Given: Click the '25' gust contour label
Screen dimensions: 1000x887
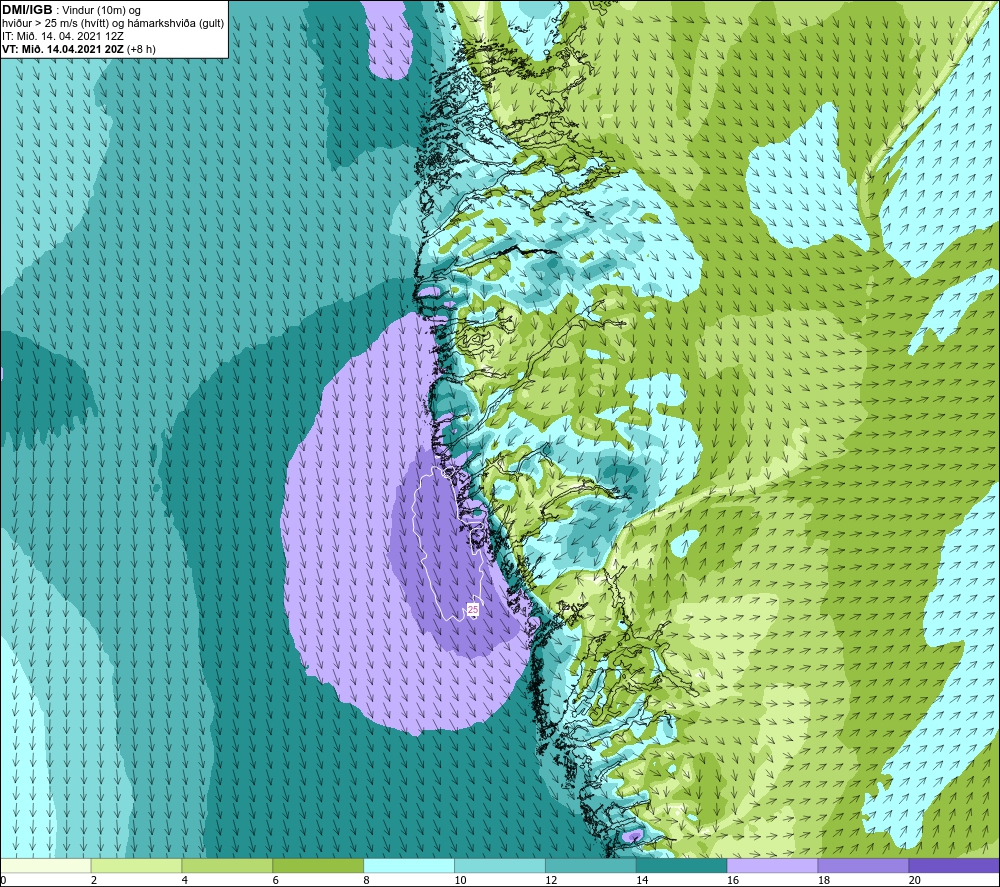Looking at the screenshot, I should 473,610.
